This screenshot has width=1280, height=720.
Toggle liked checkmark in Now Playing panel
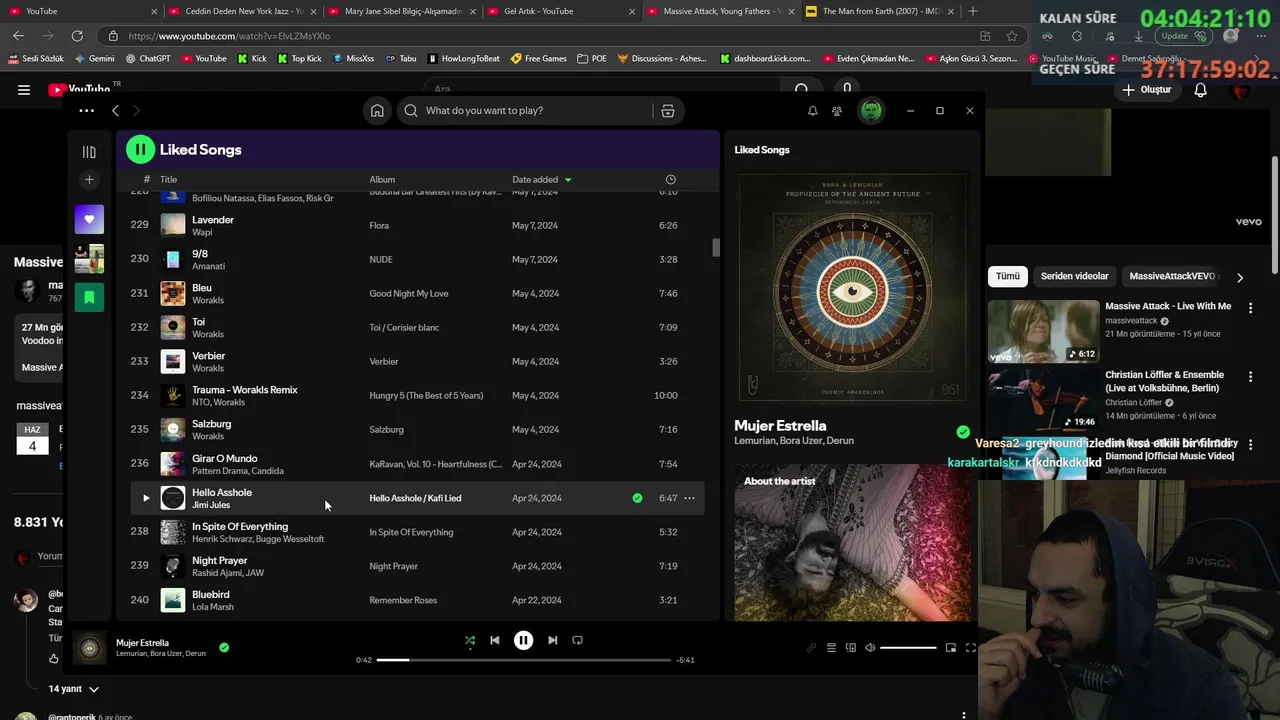tap(963, 432)
